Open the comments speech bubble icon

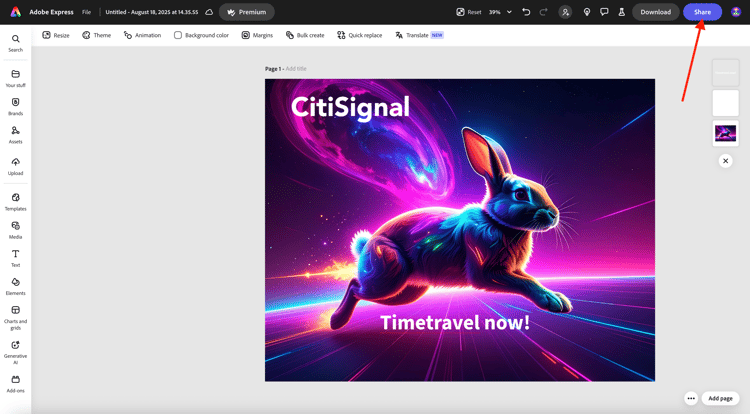604,12
